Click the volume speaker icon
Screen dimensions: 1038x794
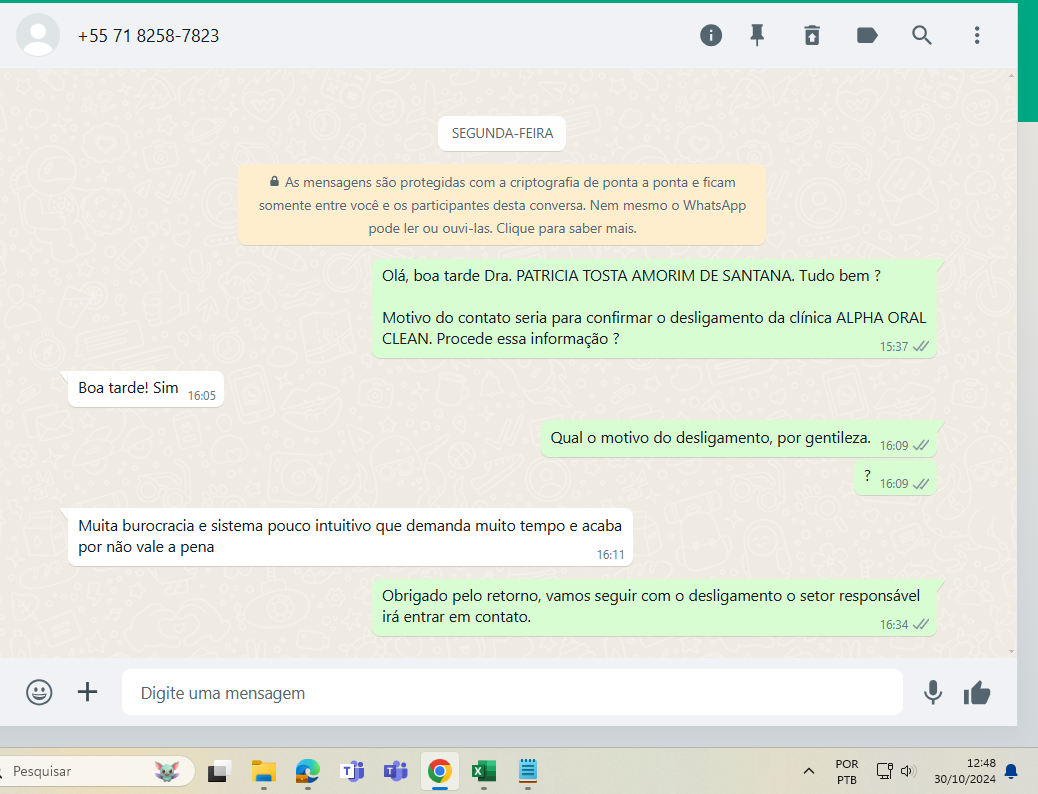[908, 771]
